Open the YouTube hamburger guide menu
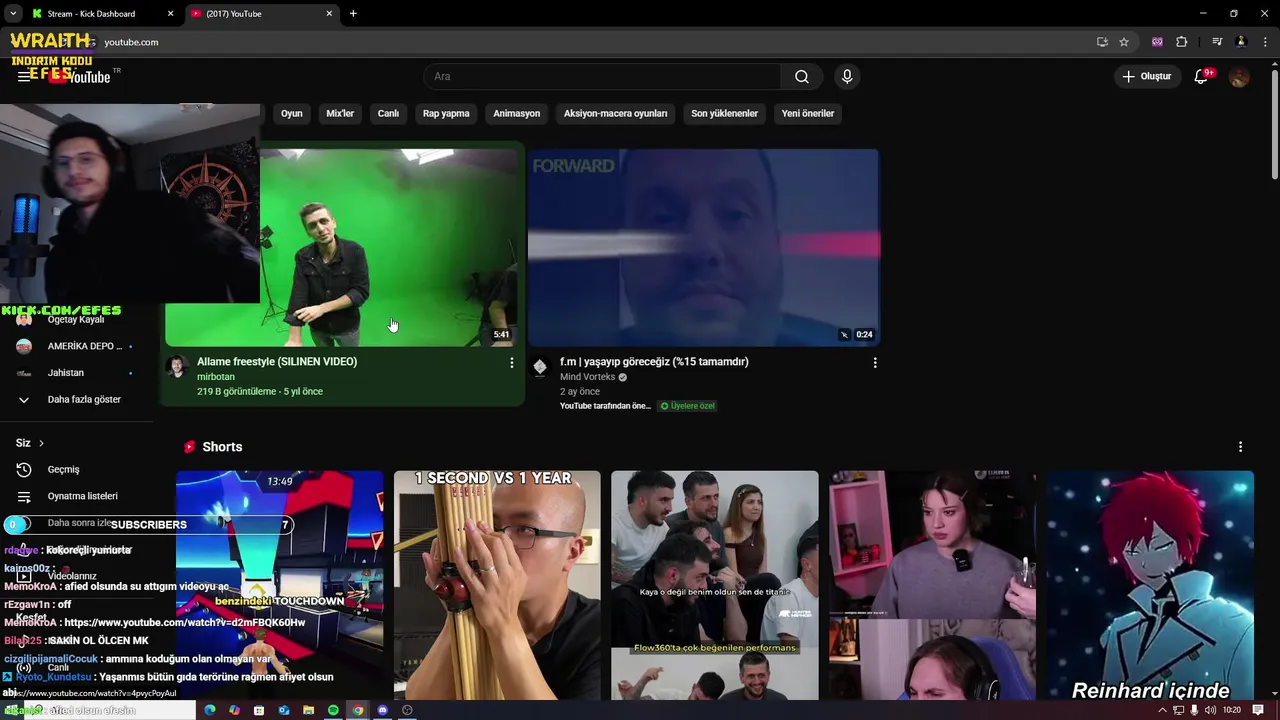Viewport: 1280px width, 720px height. click(x=24, y=77)
